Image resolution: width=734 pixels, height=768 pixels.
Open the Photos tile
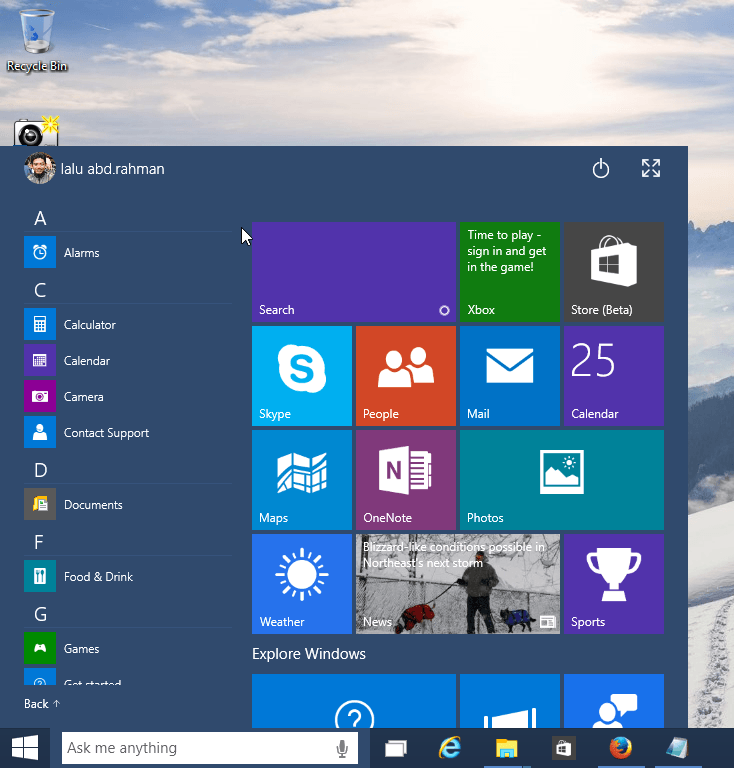[x=562, y=480]
